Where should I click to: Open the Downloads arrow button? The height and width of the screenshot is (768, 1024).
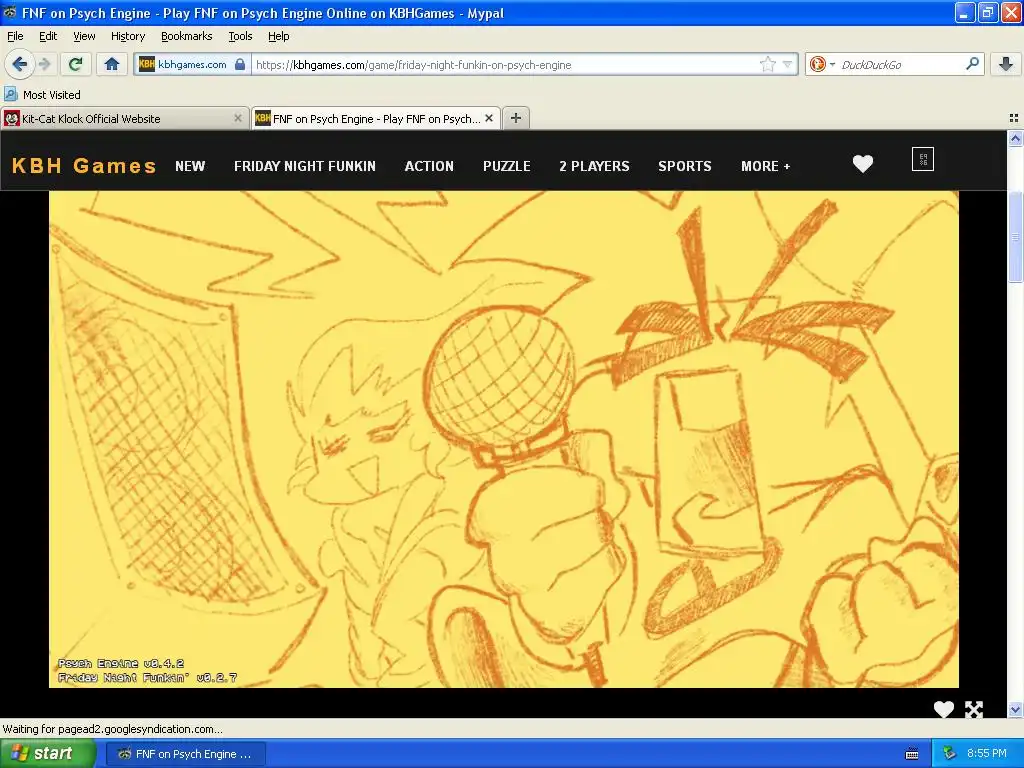point(1006,64)
